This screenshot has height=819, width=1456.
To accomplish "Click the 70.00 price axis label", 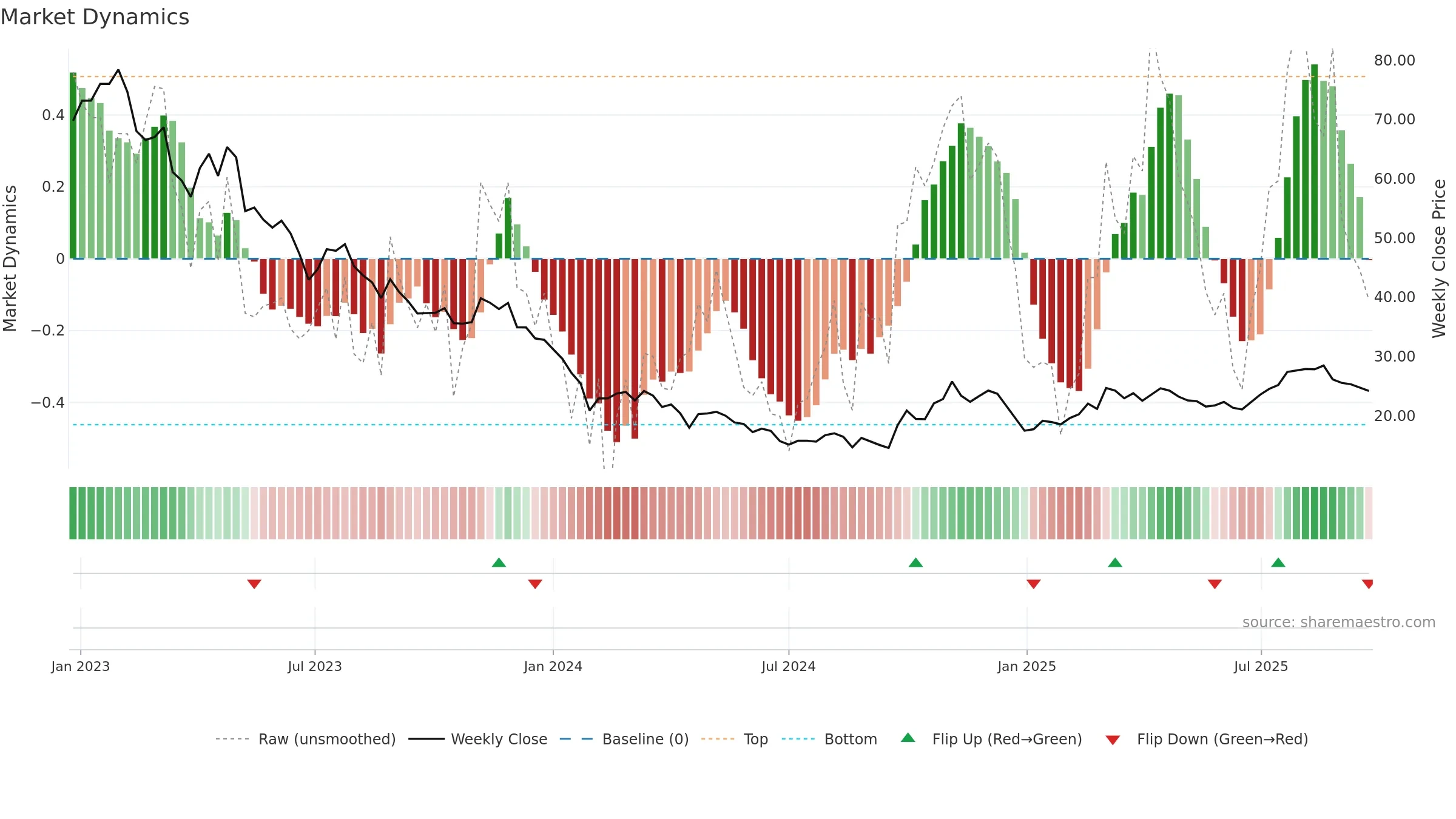I will click(1395, 119).
